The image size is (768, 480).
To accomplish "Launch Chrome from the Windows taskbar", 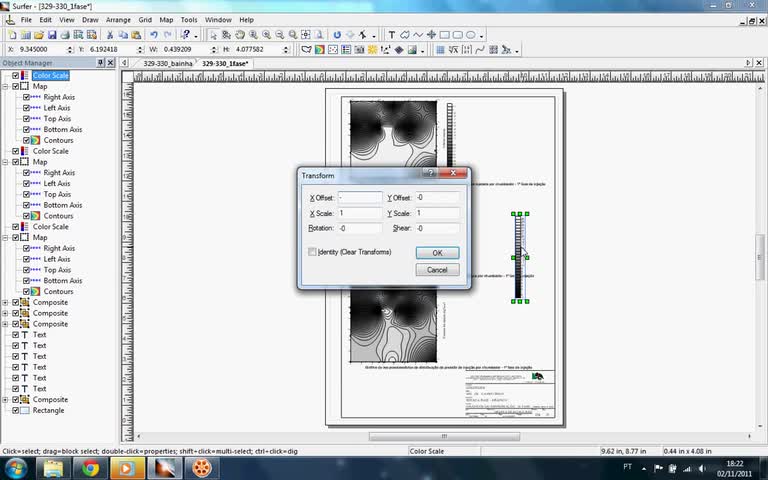I will click(91, 467).
